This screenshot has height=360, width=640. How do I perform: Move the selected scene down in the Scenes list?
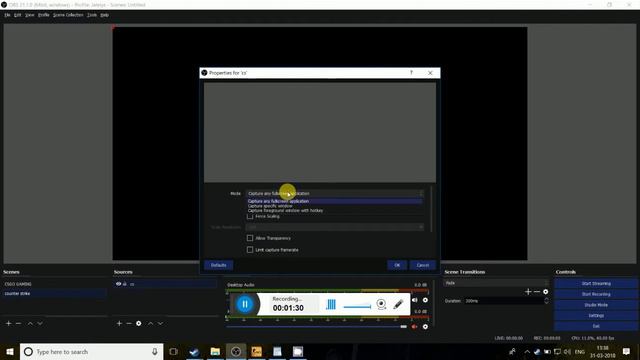point(40,323)
